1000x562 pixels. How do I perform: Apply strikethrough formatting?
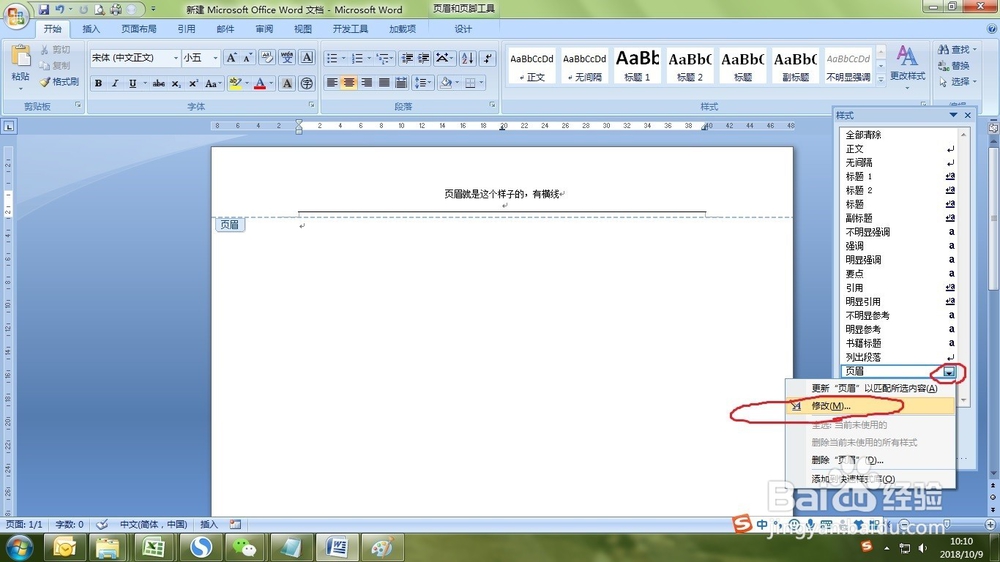click(159, 84)
